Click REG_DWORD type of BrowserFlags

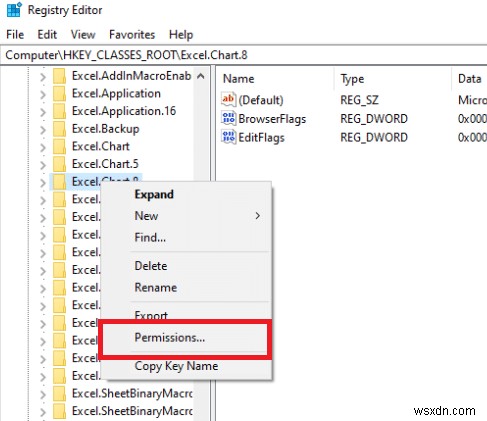click(374, 119)
